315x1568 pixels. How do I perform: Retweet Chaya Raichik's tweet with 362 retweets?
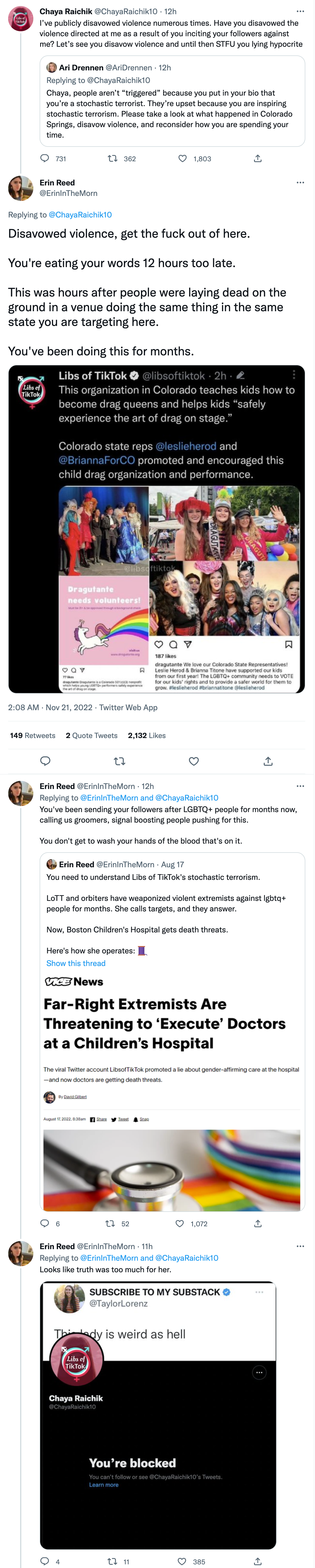pyautogui.click(x=113, y=158)
